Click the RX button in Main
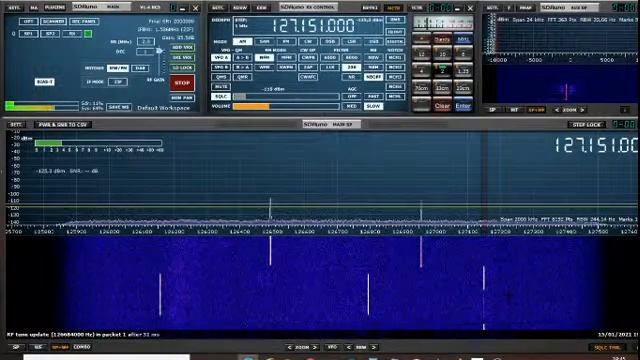 (72, 34)
